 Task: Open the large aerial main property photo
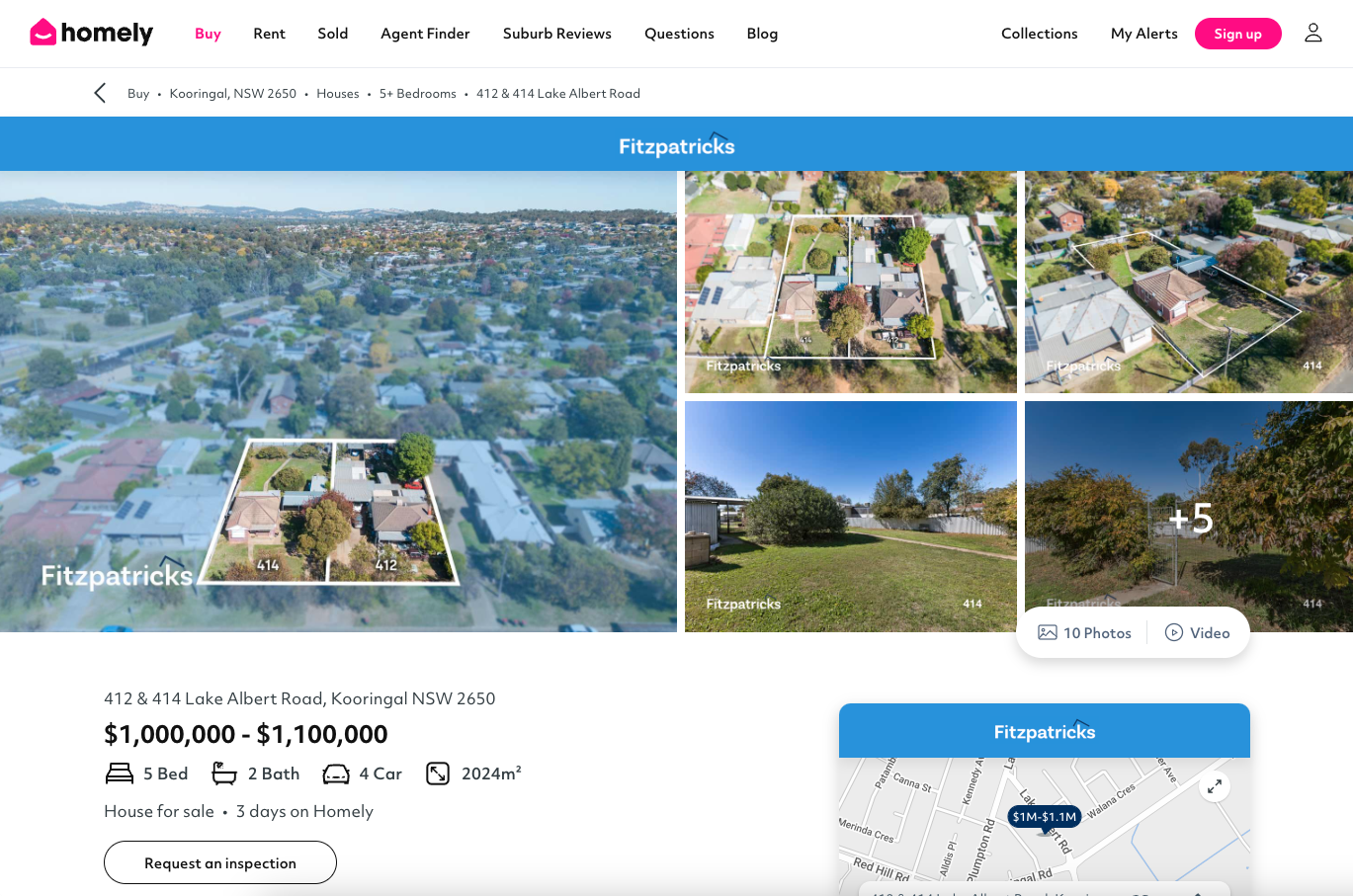click(338, 401)
